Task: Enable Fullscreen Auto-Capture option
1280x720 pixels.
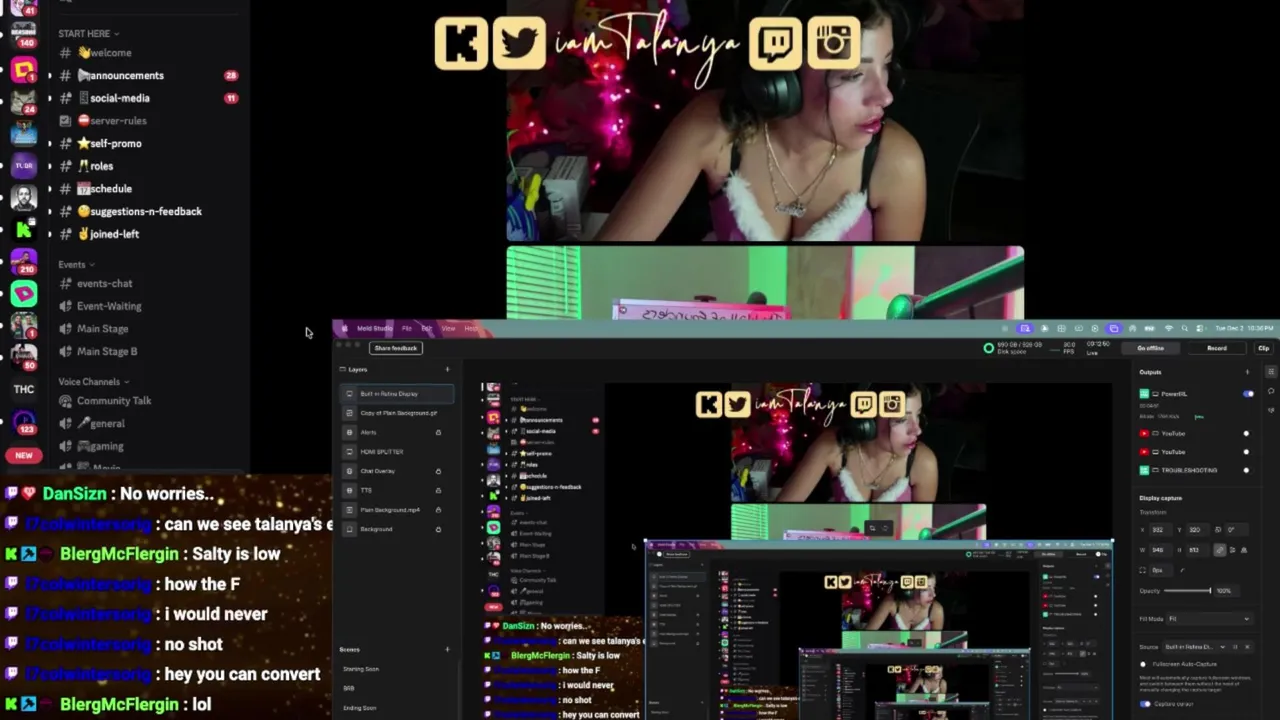Action: click(1143, 664)
